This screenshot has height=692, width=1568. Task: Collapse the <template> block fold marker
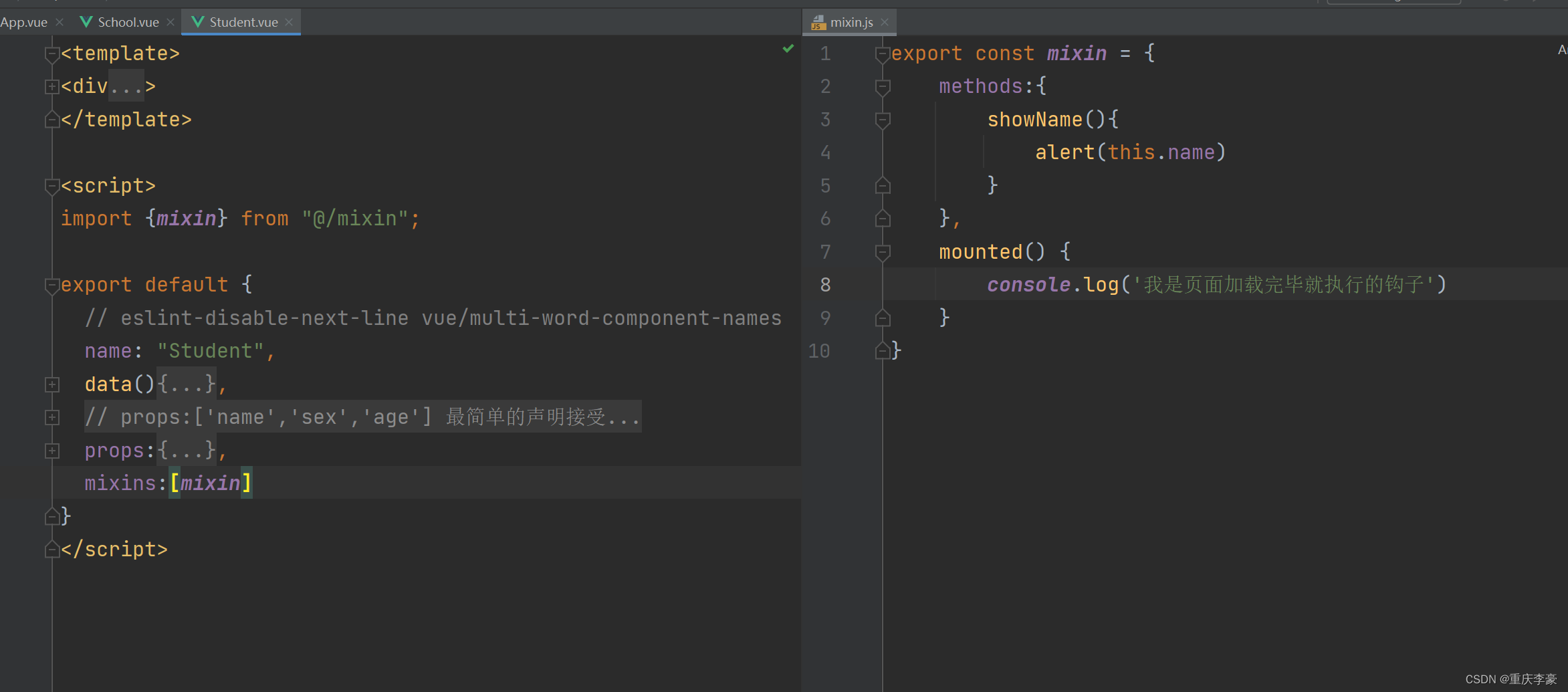52,54
